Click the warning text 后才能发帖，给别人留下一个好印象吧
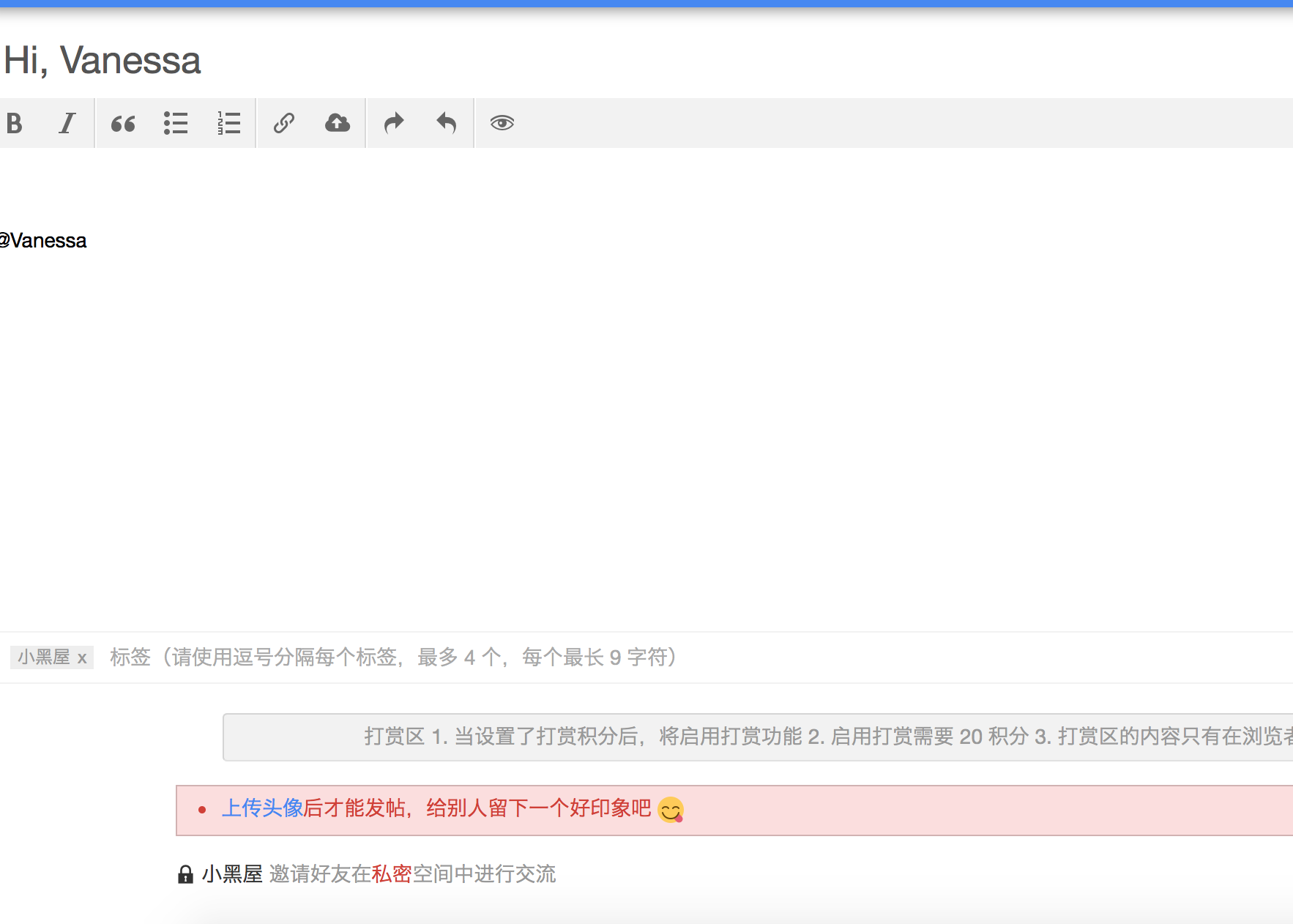 477,808
